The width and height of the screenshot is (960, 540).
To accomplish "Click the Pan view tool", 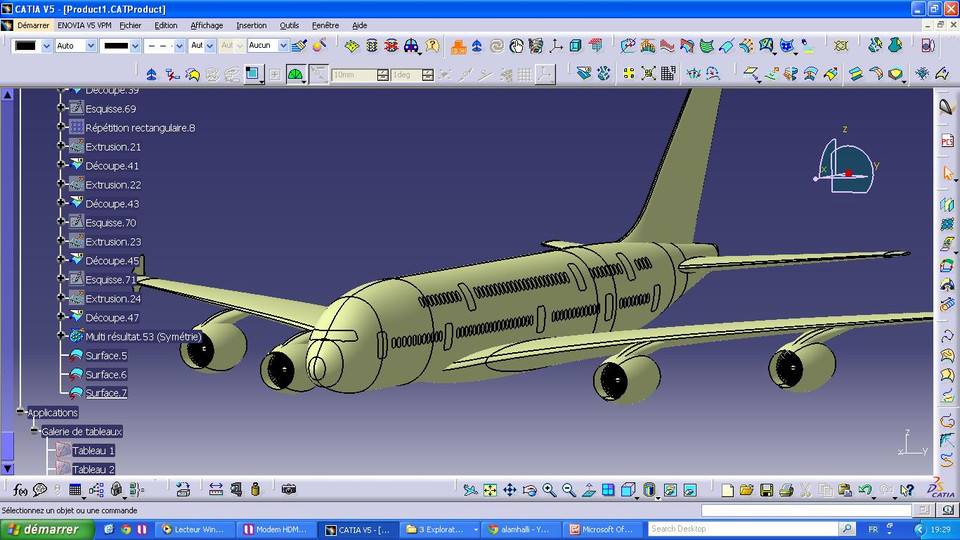I will click(x=510, y=490).
